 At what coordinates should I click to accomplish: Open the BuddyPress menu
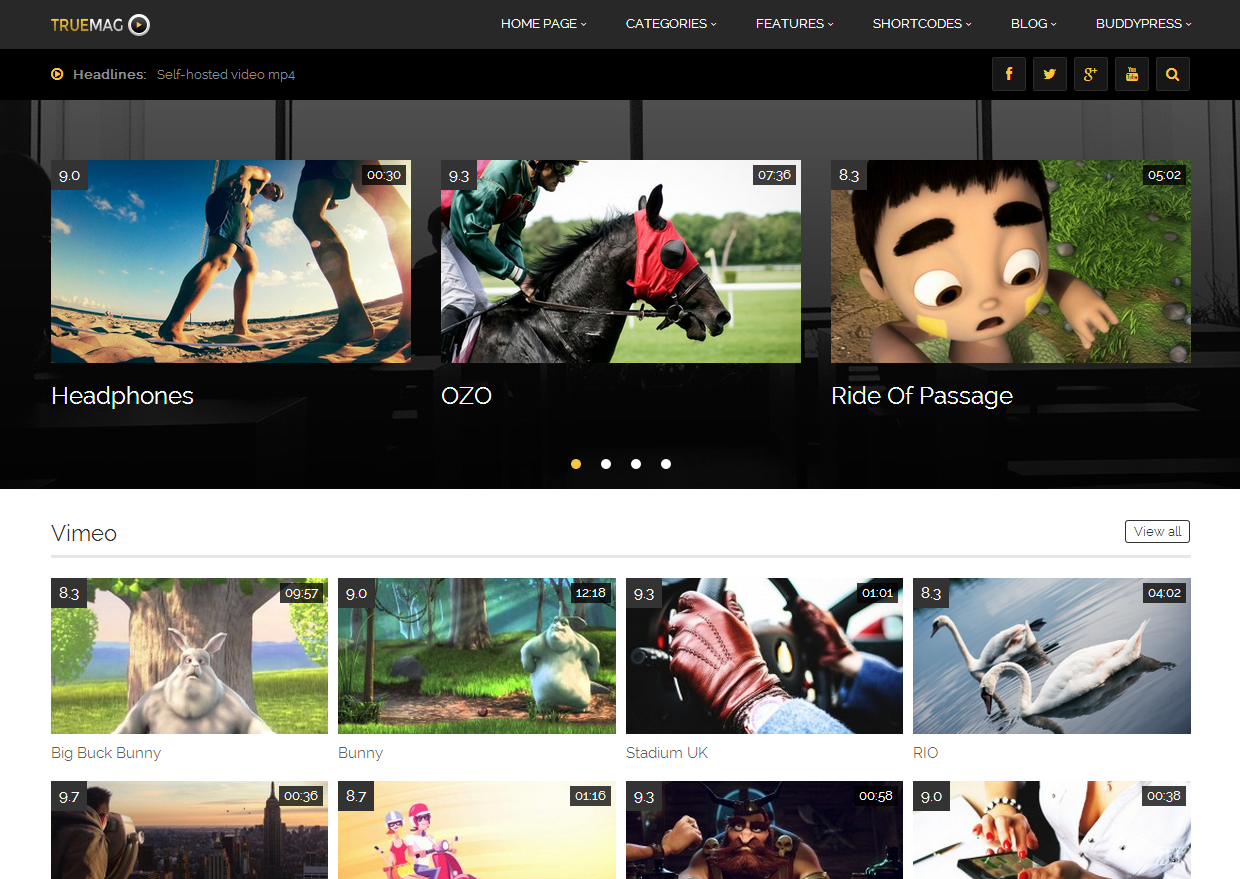click(1143, 24)
